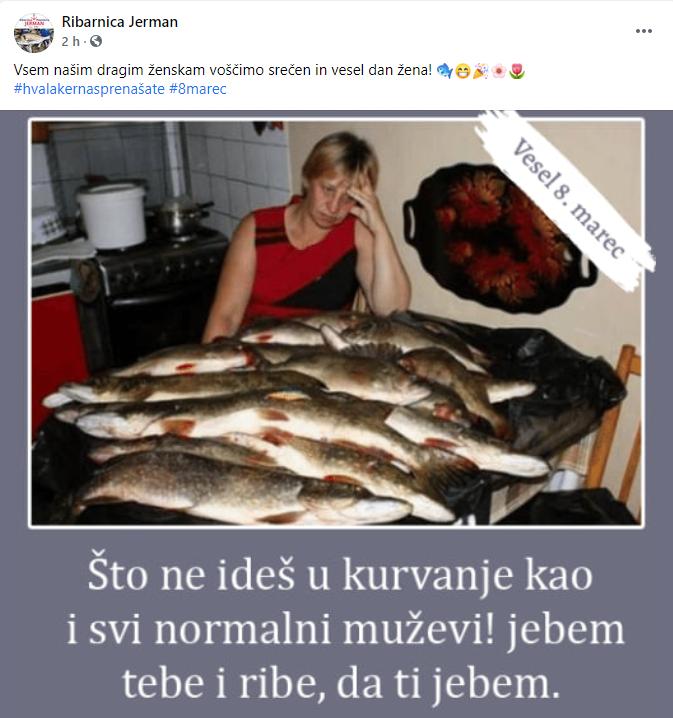Viewport: 673px width, 718px height.
Task: Click the grinning face emoji
Action: (x=463, y=71)
